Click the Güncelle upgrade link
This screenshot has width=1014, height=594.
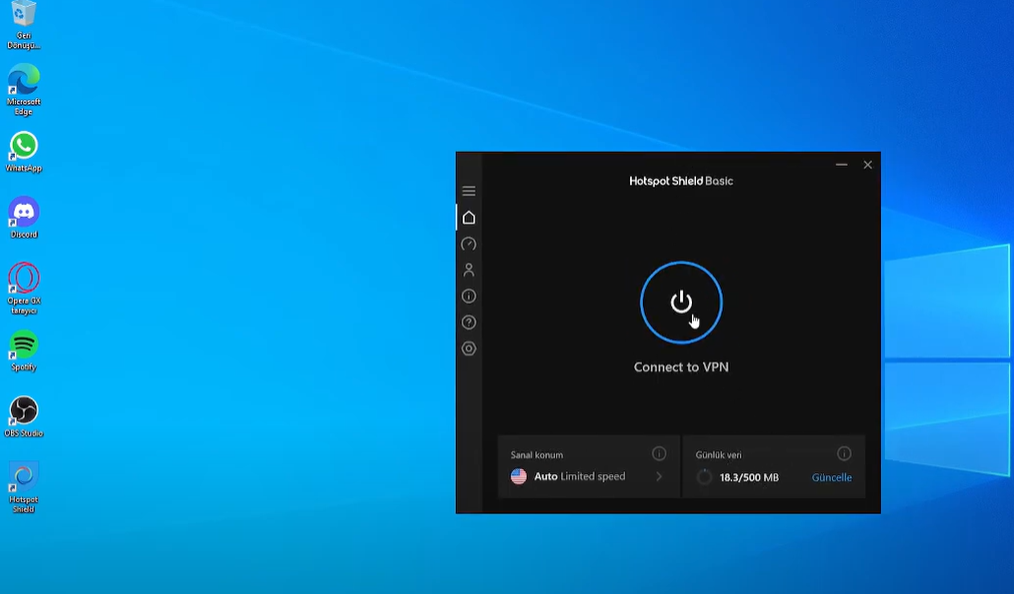click(x=831, y=478)
